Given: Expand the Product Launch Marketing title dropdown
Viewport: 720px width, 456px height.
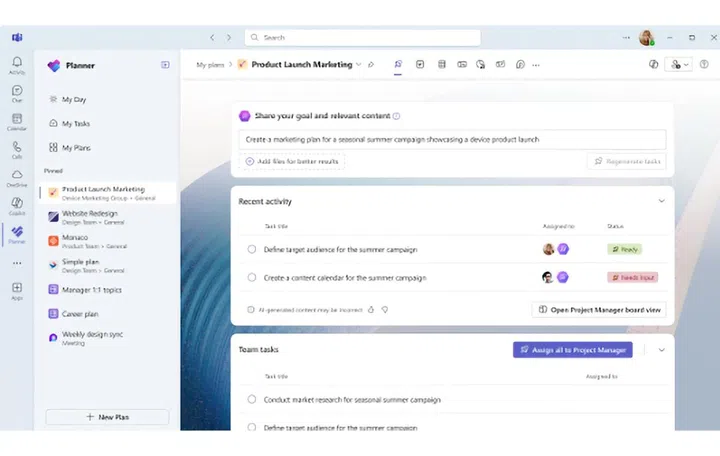Looking at the screenshot, I should pos(358,65).
